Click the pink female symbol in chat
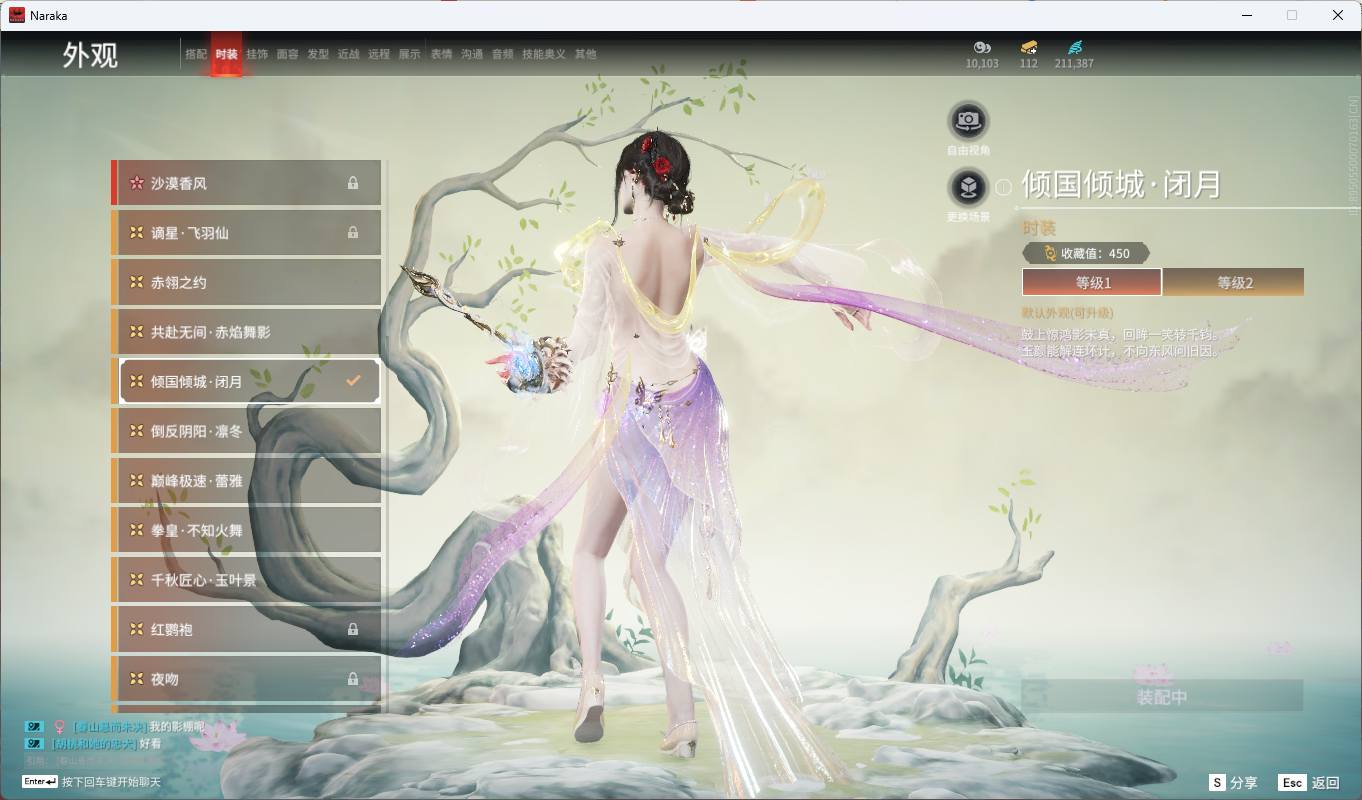The height and width of the screenshot is (800, 1362). pyautogui.click(x=59, y=727)
